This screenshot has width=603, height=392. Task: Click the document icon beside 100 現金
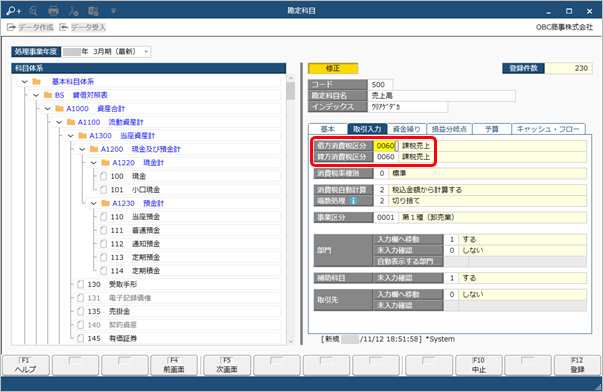coord(103,176)
